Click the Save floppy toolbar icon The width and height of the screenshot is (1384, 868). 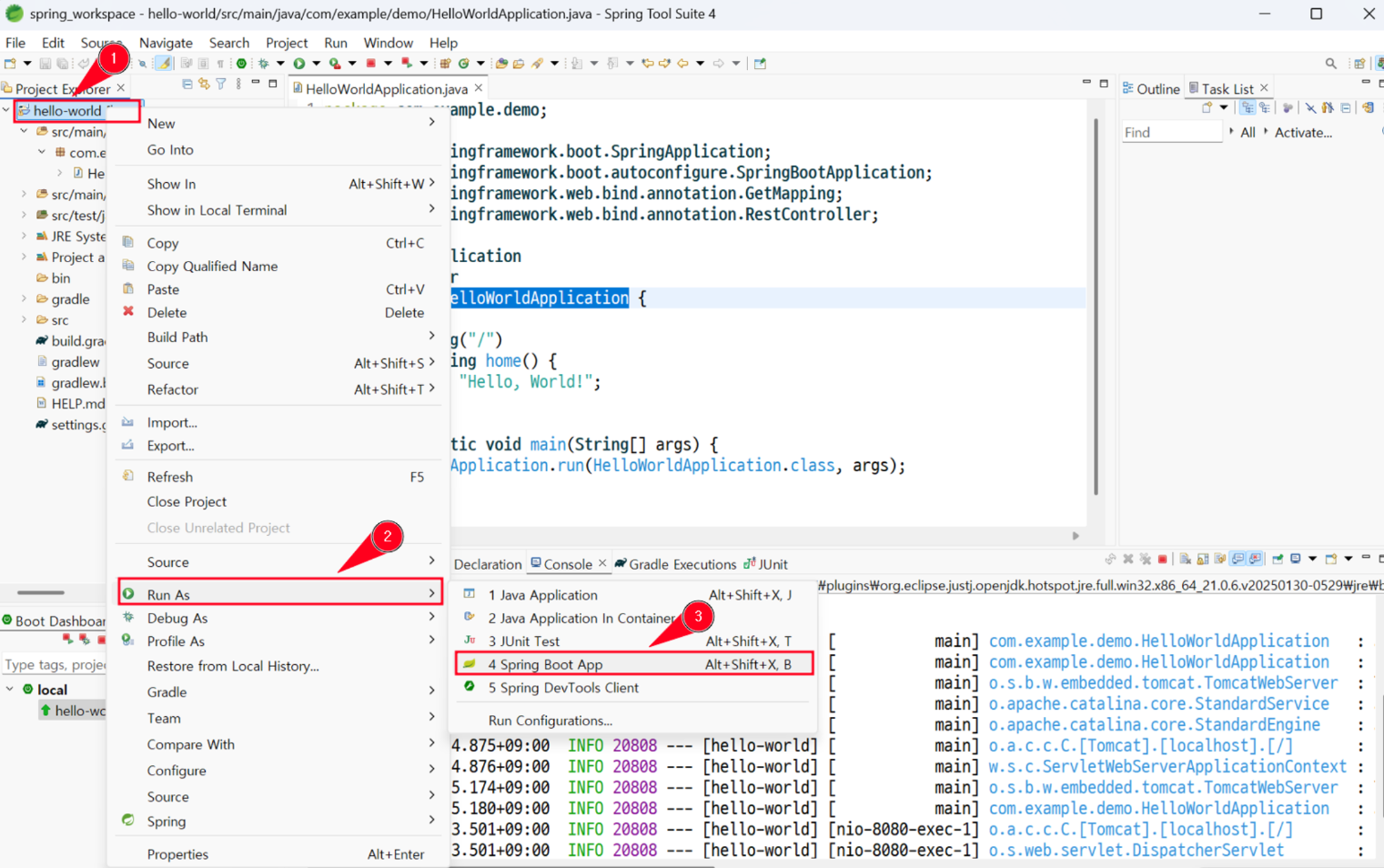tap(45, 63)
